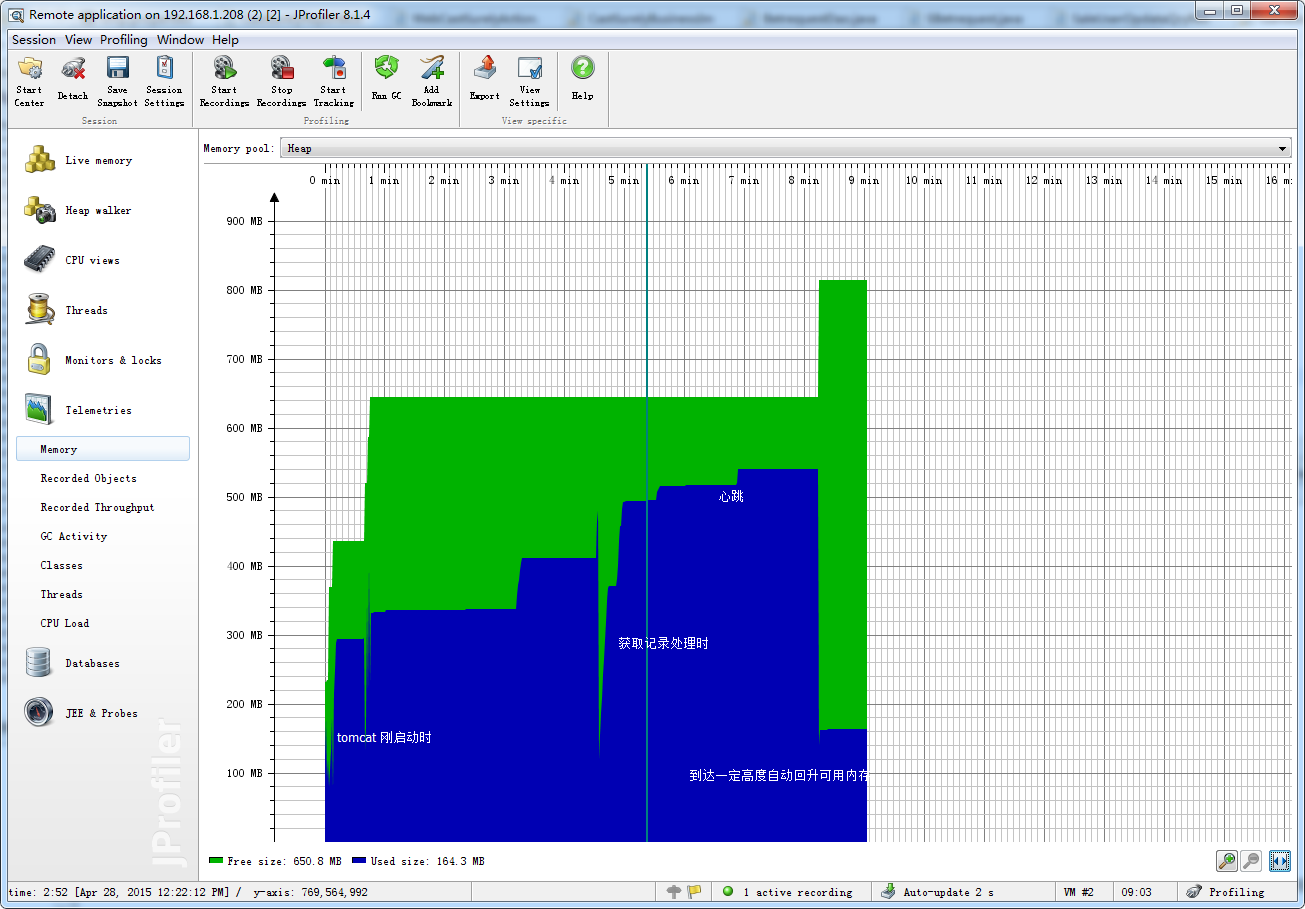Open the View menu
The image size is (1305, 909).
click(78, 40)
